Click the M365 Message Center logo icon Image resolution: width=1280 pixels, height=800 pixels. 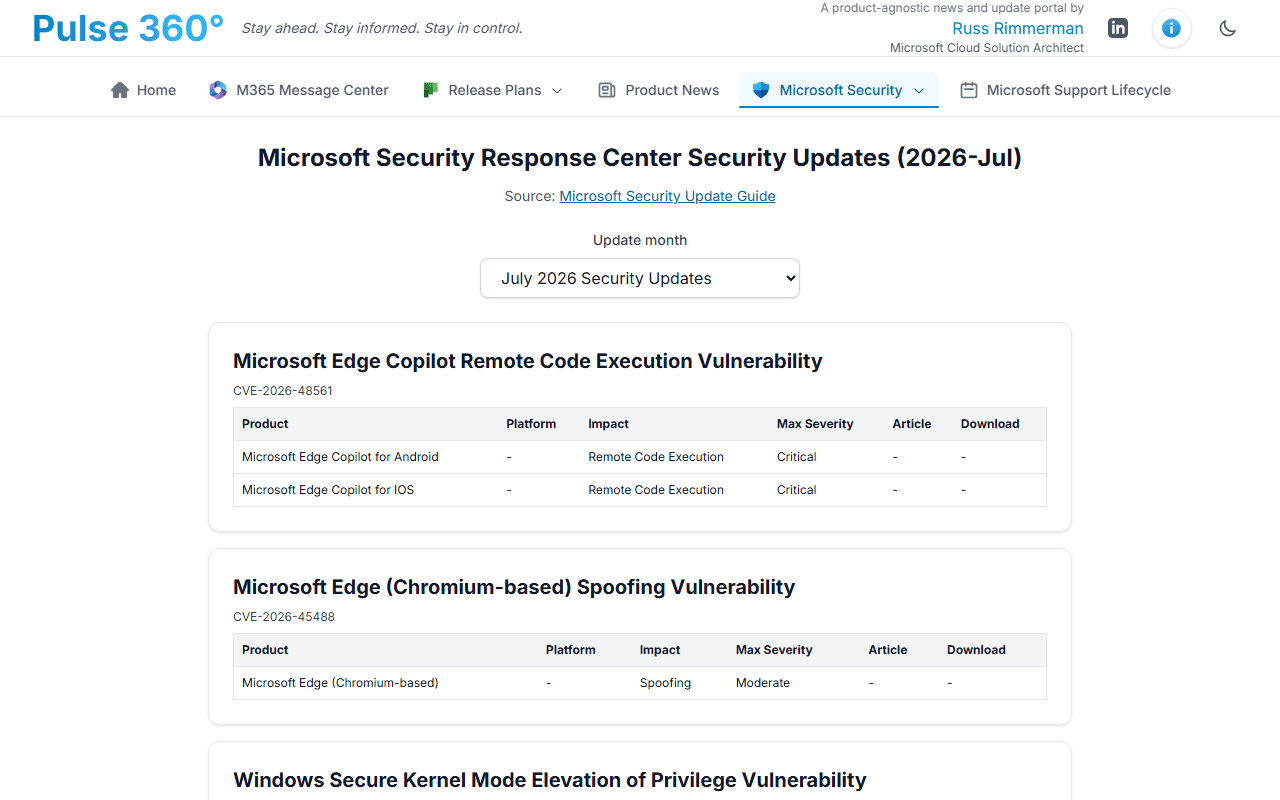pos(218,90)
